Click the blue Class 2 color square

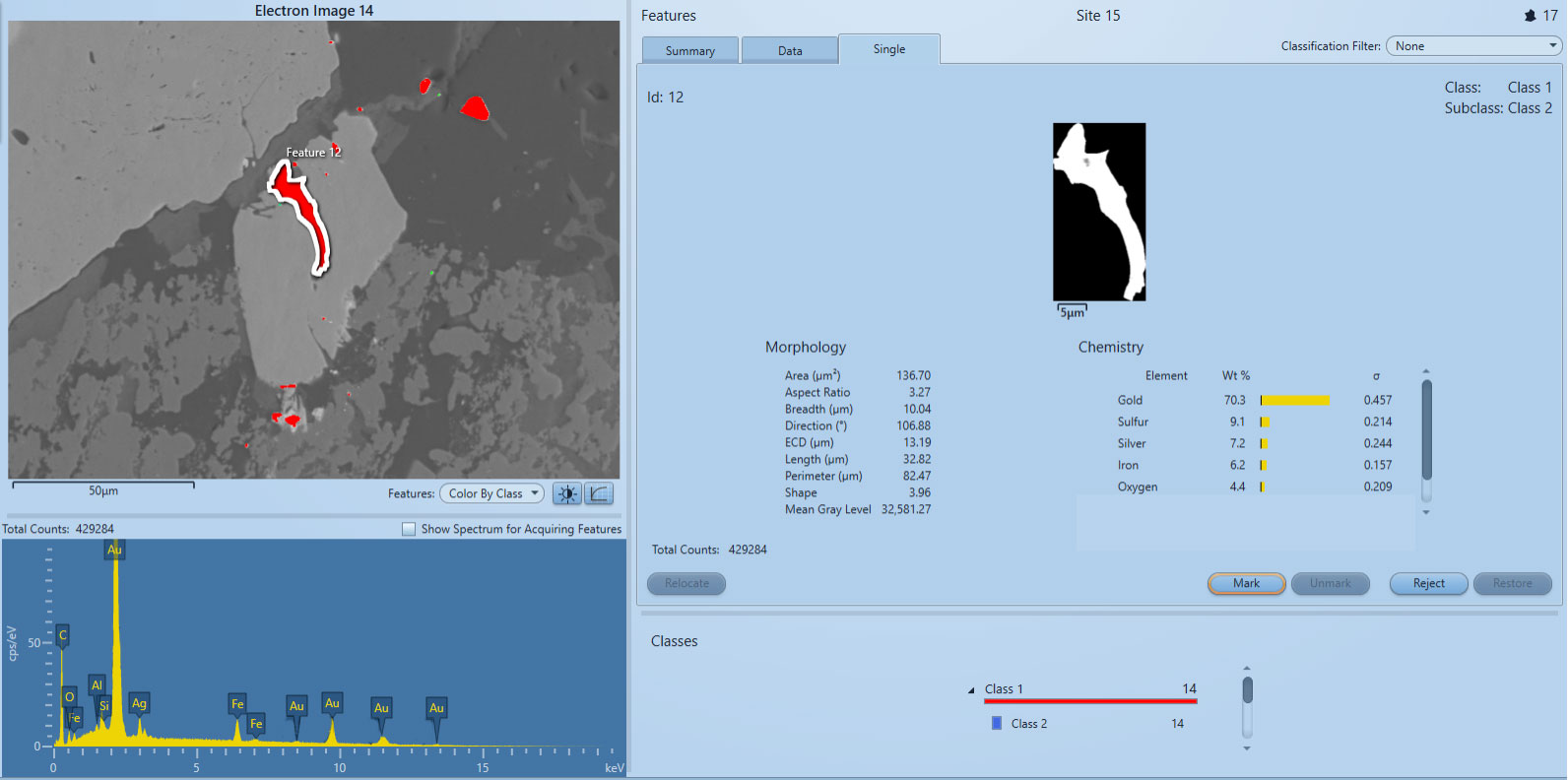997,724
